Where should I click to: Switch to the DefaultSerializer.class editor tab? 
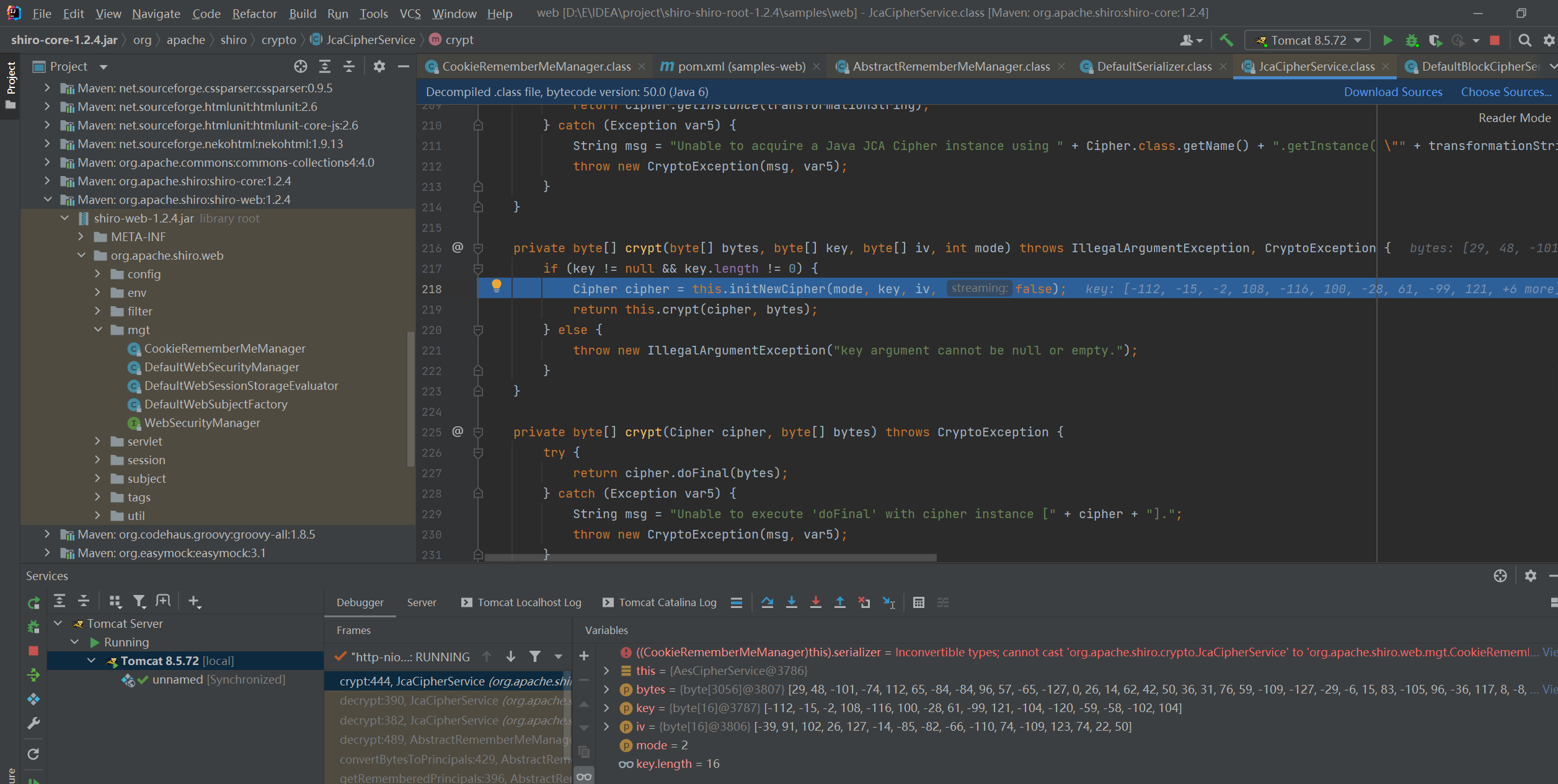(1153, 66)
